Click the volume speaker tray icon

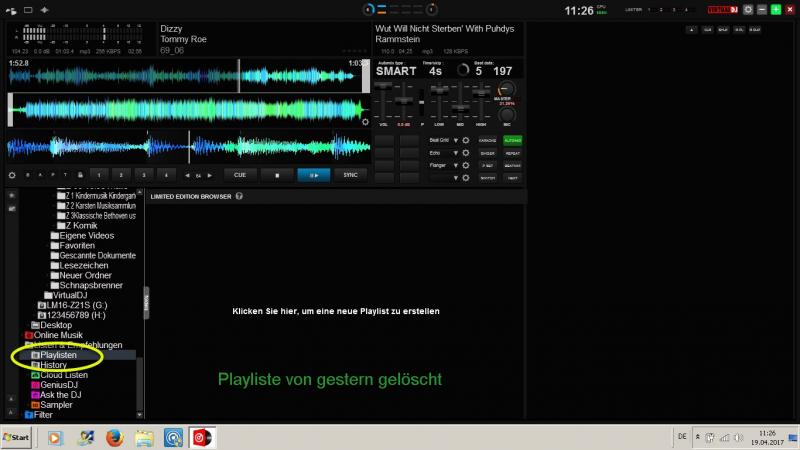coord(738,438)
